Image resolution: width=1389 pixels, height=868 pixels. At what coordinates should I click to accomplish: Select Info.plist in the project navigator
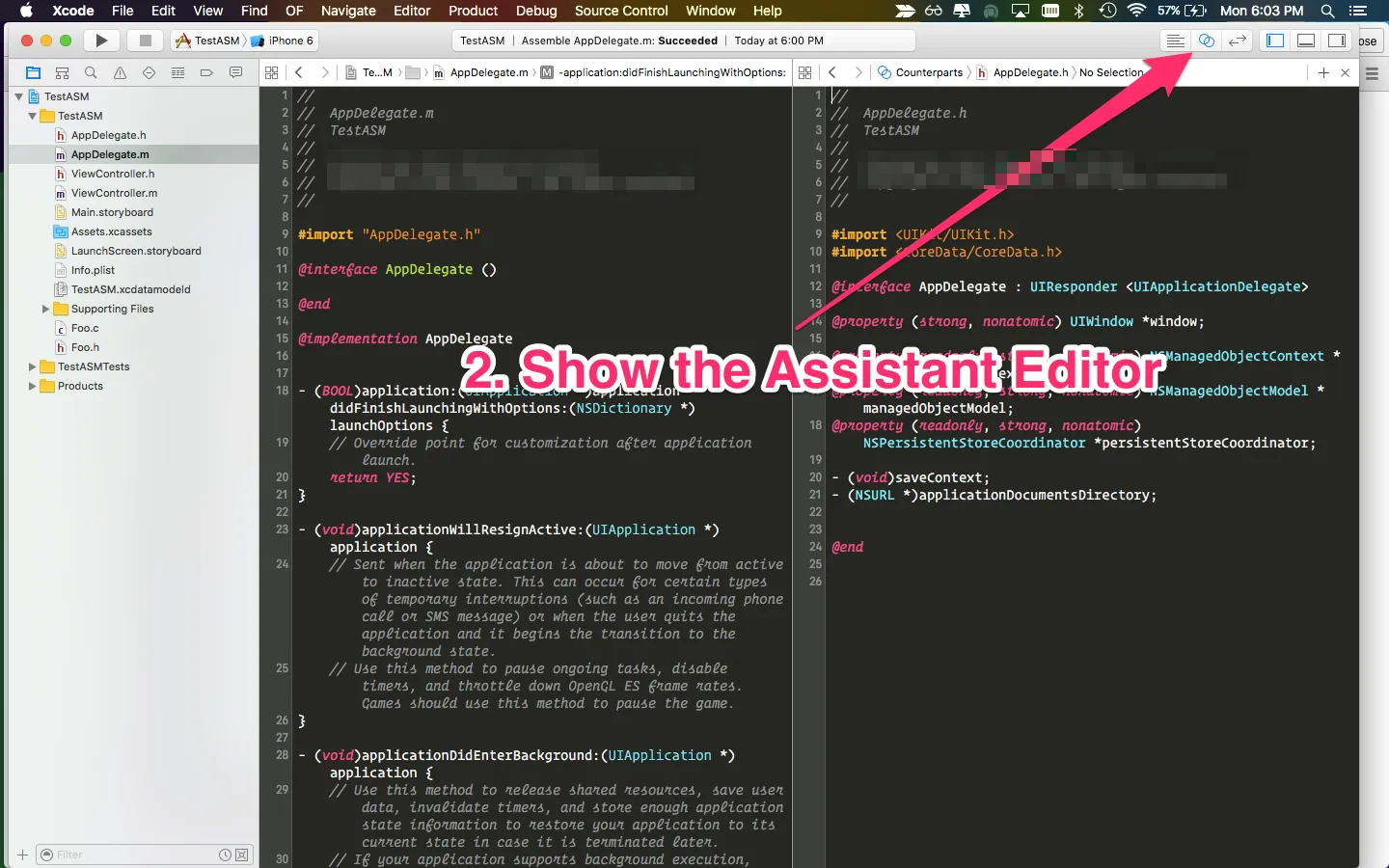(x=93, y=270)
